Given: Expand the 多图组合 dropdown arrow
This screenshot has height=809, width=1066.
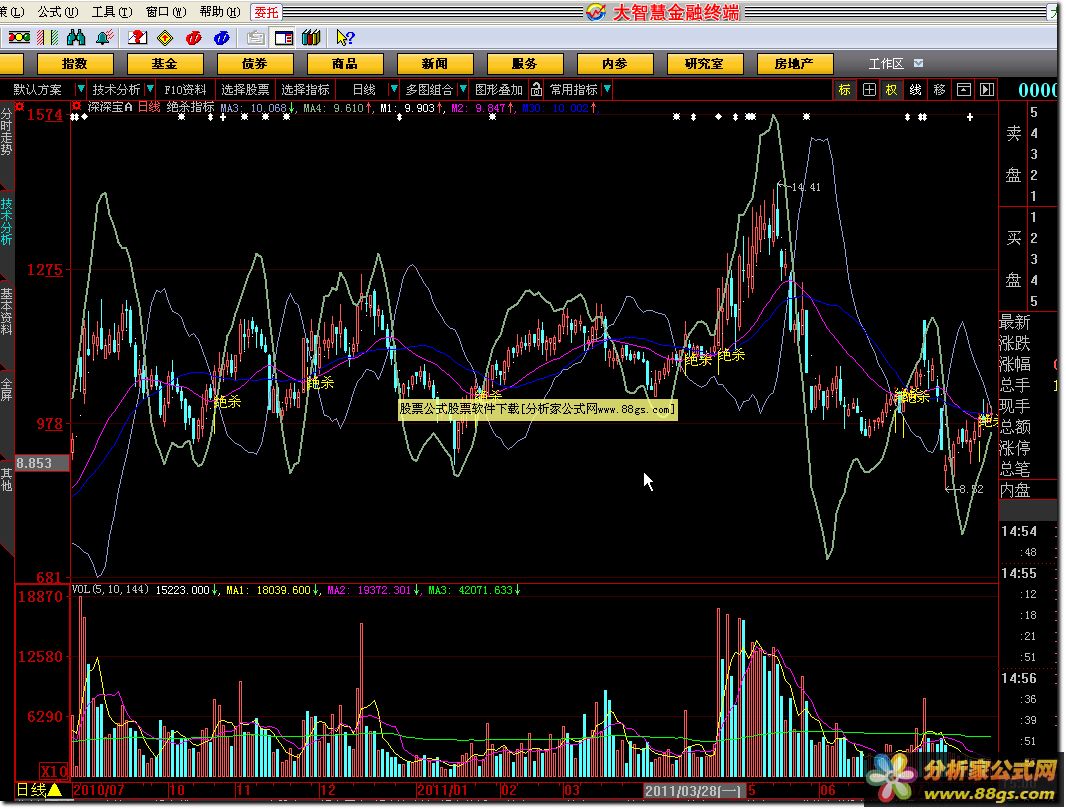Looking at the screenshot, I should pyautogui.click(x=463, y=89).
